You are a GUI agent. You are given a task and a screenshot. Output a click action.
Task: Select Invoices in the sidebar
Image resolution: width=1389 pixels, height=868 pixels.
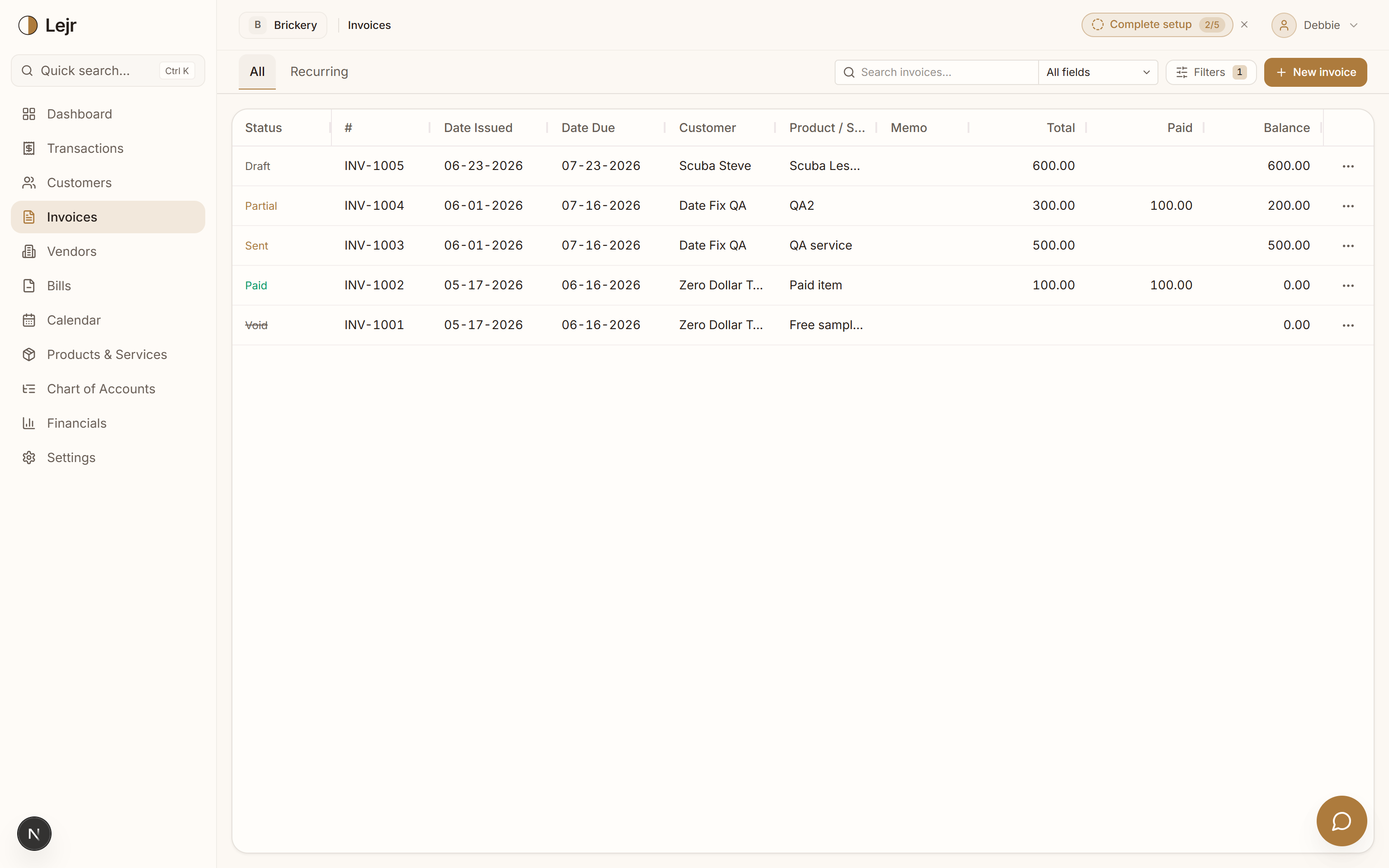click(108, 217)
